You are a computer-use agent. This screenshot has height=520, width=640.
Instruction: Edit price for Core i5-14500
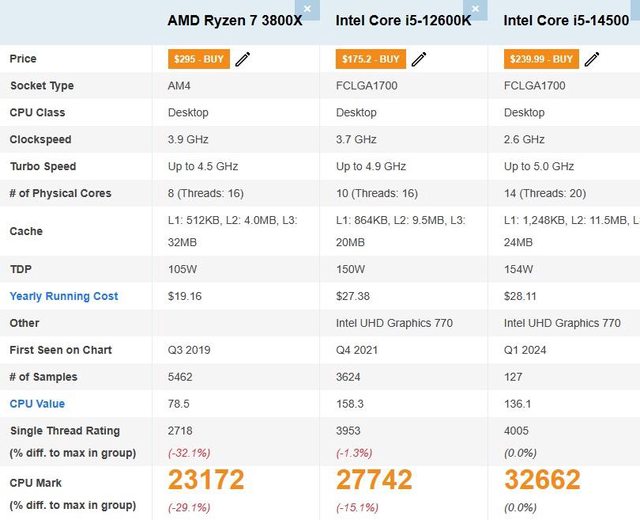(x=592, y=59)
